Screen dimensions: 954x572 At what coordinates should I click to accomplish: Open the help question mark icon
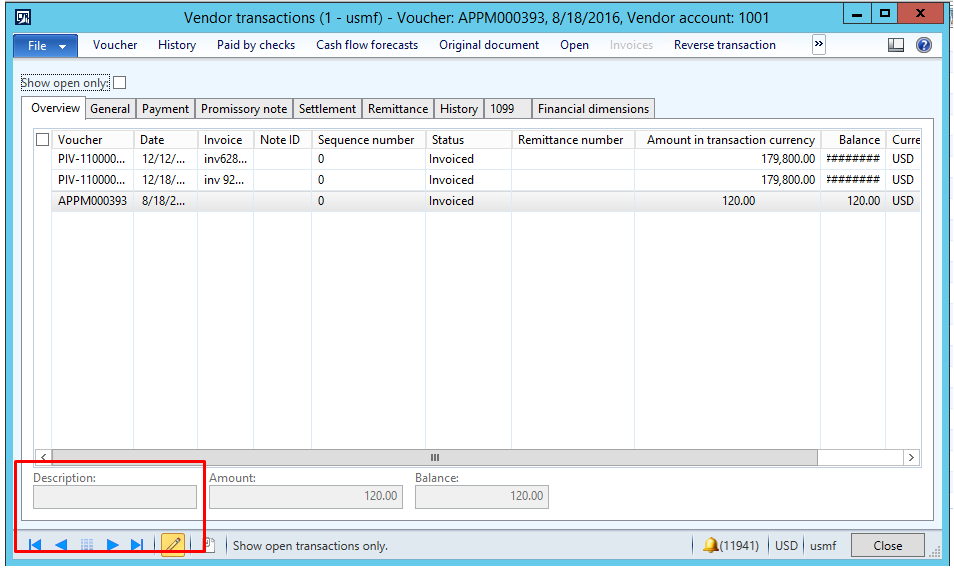pyautogui.click(x=923, y=45)
